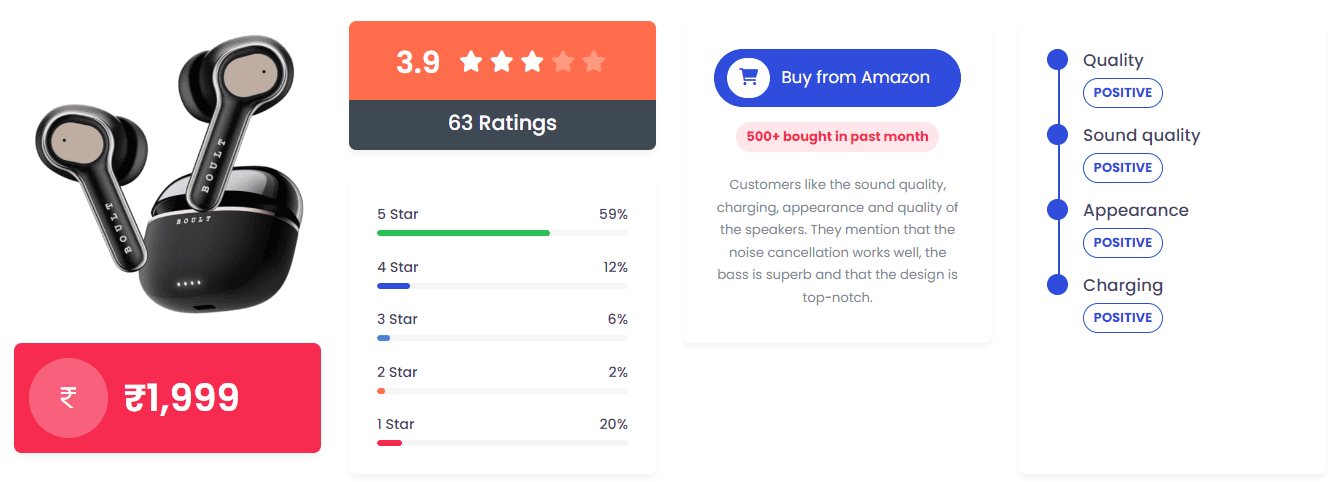Image resolution: width=1337 pixels, height=482 pixels.
Task: Click the 63 Ratings label
Action: [502, 124]
